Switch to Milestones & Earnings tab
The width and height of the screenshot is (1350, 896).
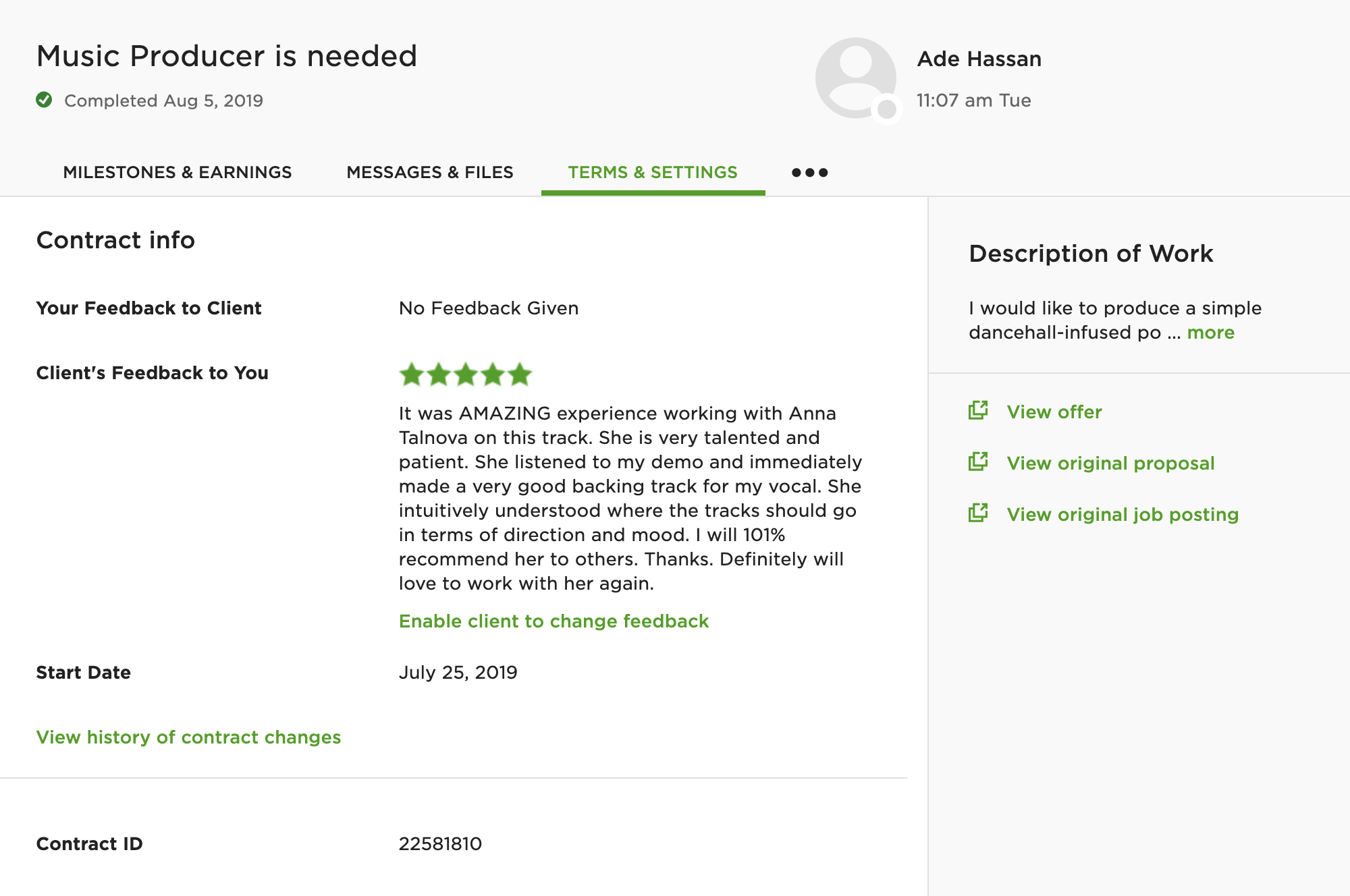(x=178, y=173)
